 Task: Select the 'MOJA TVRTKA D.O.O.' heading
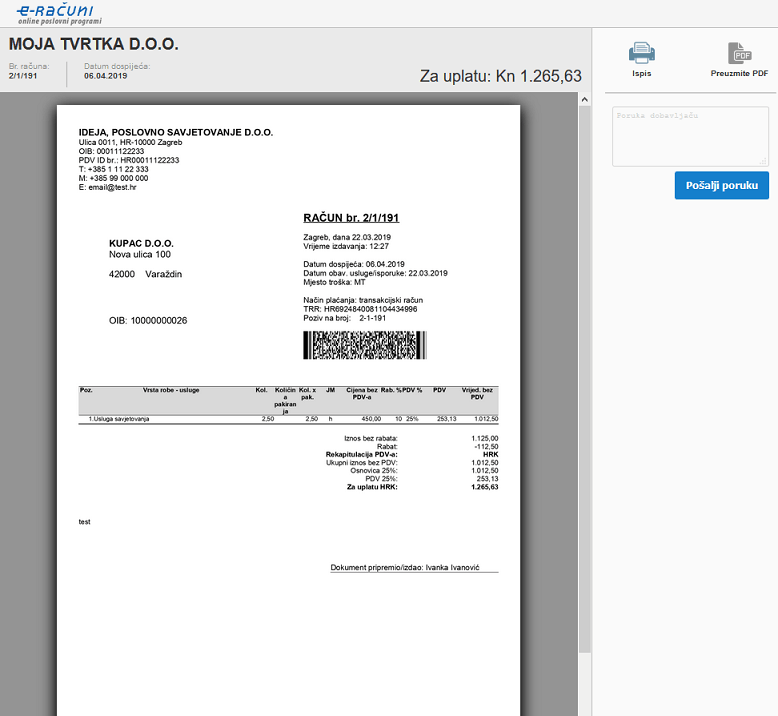pos(93,45)
